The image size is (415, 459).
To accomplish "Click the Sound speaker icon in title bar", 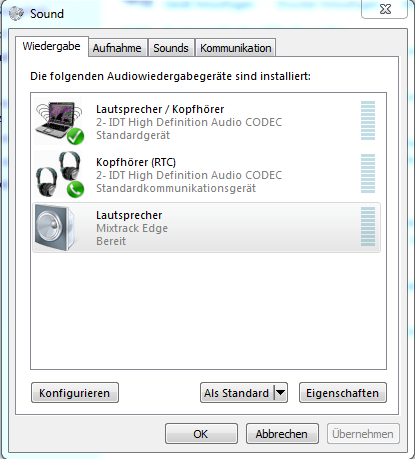I will pos(16,13).
